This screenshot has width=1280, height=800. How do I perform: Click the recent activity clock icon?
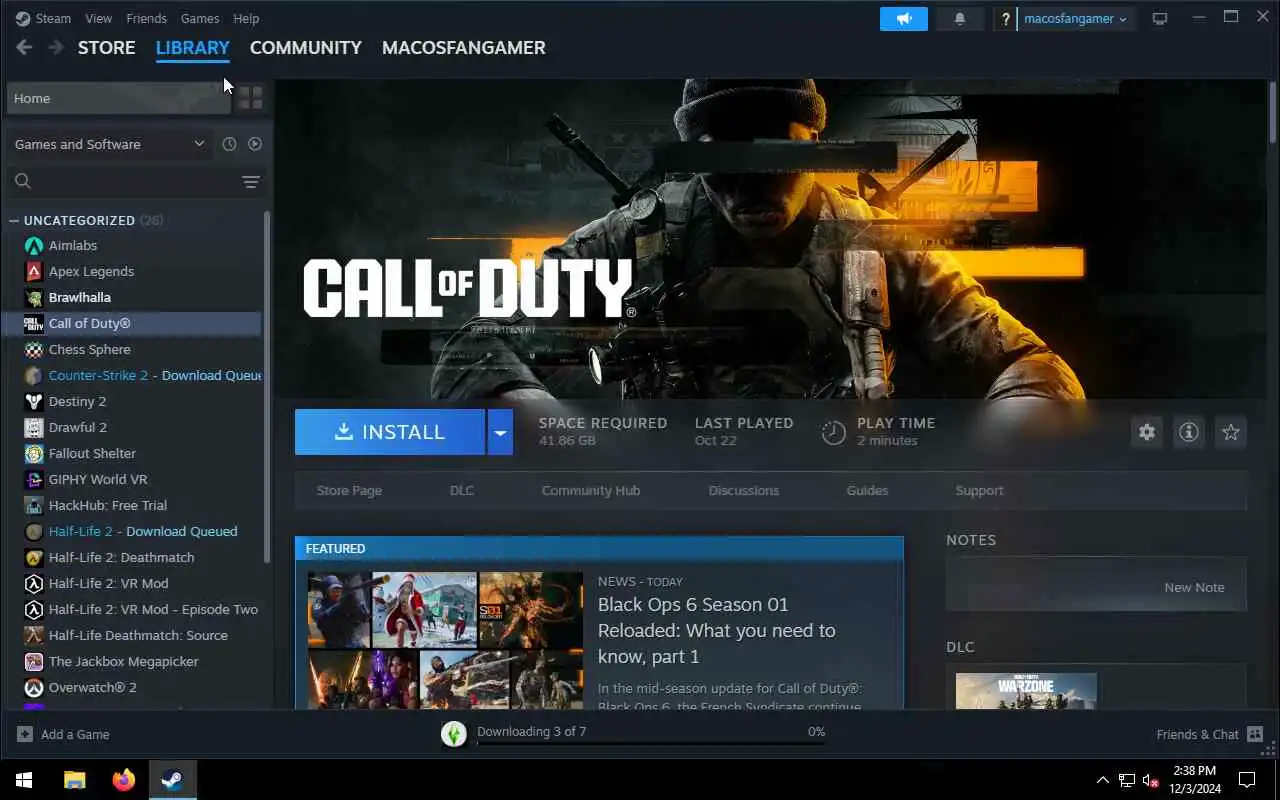(x=229, y=144)
